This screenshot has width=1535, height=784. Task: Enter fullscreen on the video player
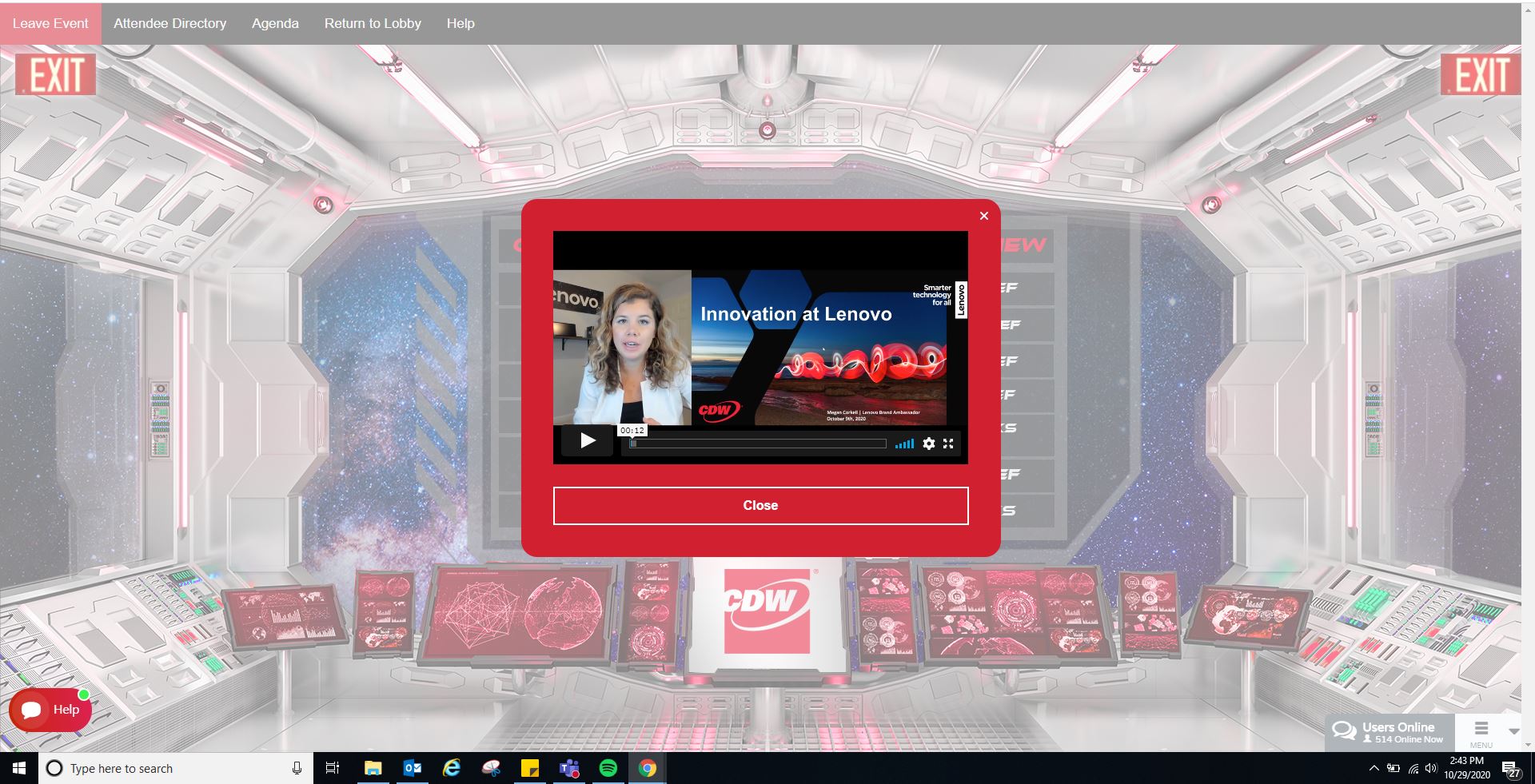point(948,444)
